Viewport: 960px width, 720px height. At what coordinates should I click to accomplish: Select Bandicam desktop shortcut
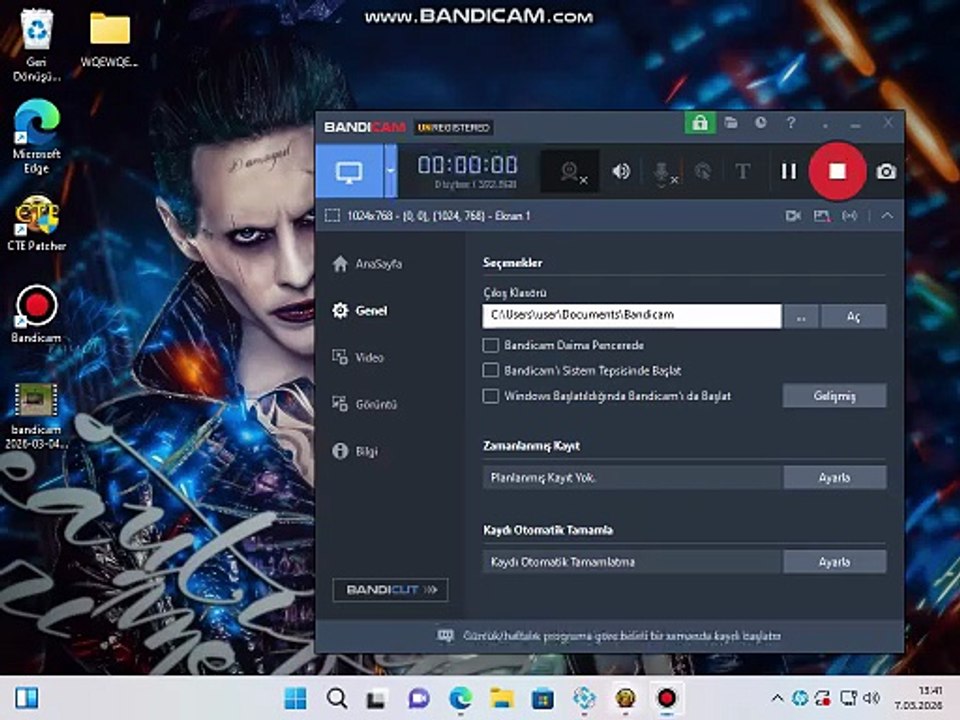37,315
